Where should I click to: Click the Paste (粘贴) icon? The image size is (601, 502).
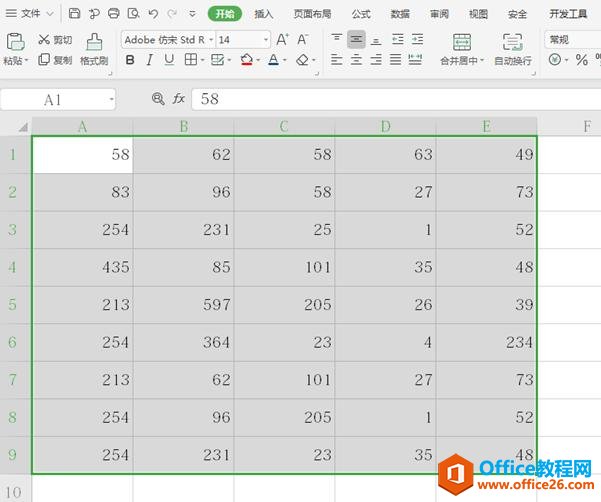click(15, 41)
